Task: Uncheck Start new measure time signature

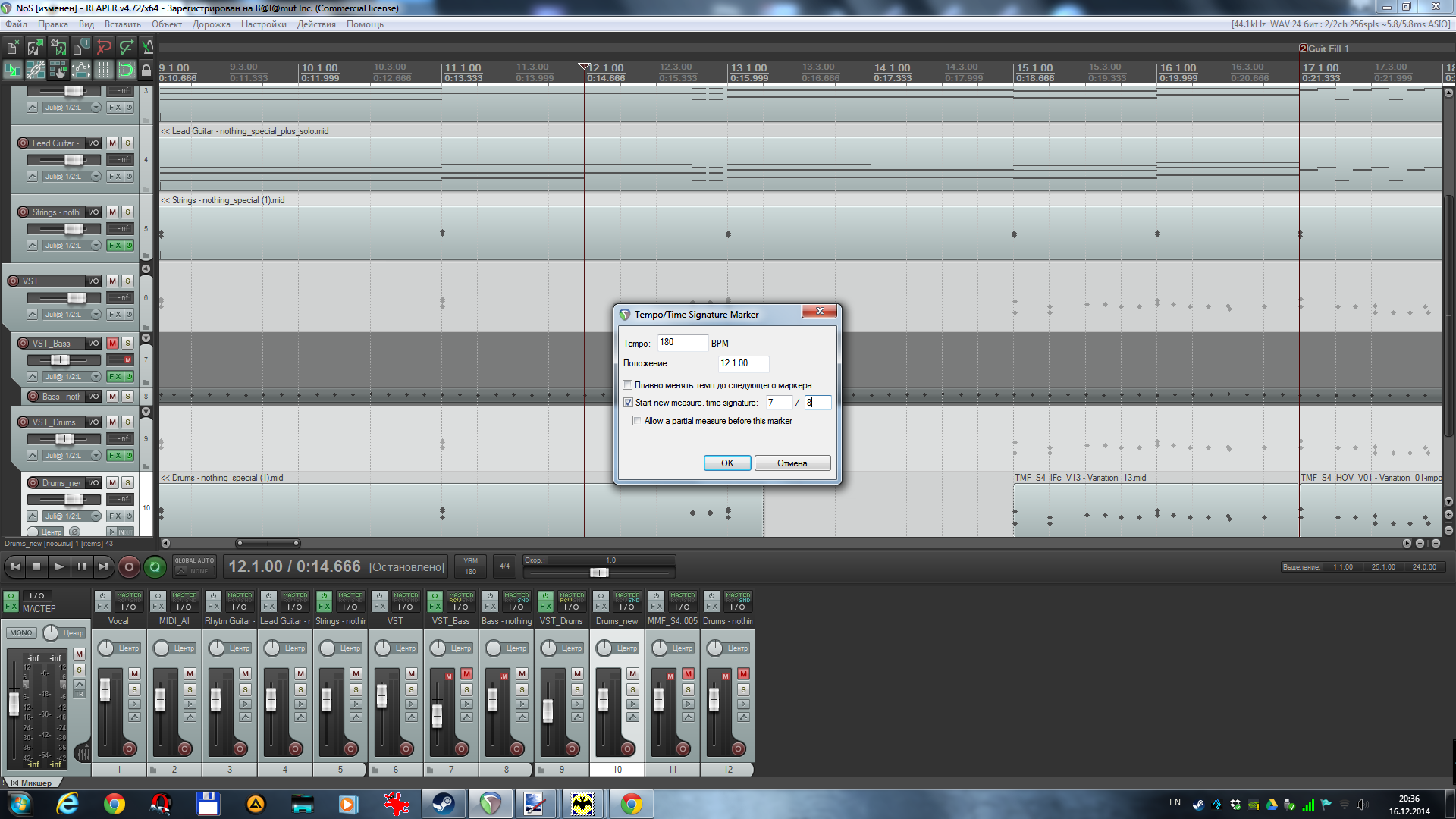Action: click(x=628, y=403)
